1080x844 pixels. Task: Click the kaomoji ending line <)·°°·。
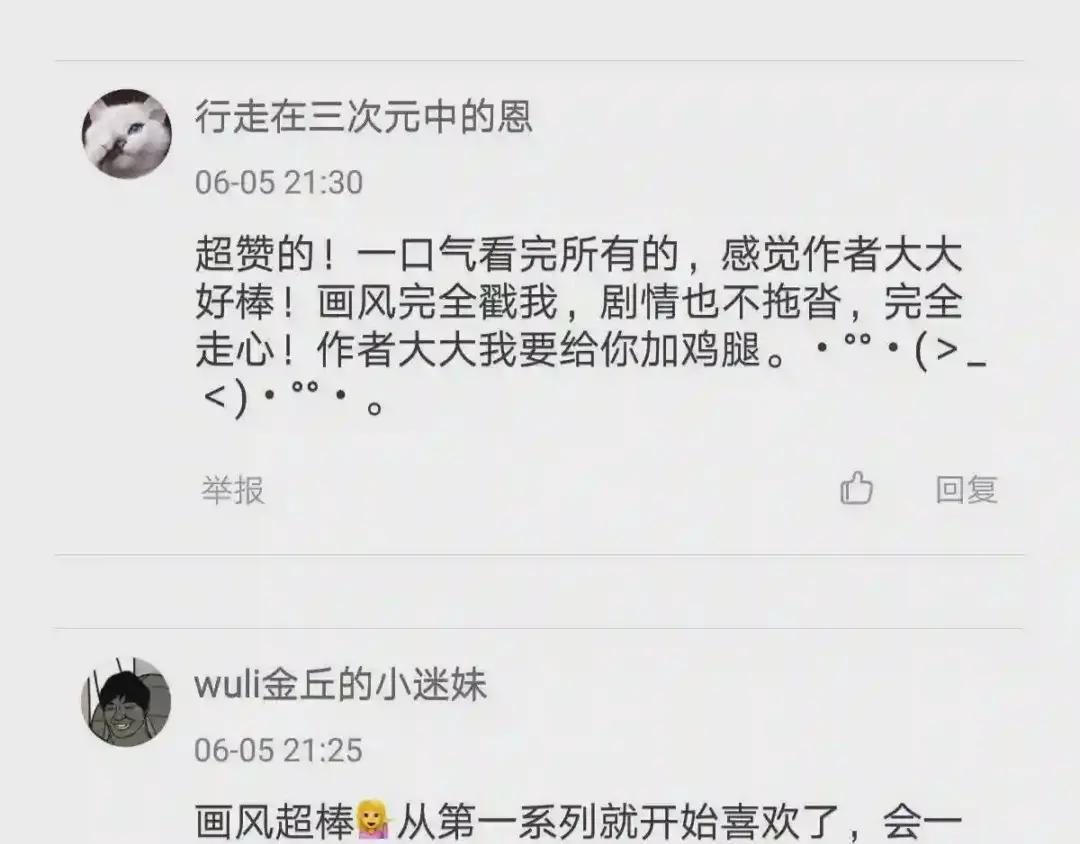(x=293, y=400)
